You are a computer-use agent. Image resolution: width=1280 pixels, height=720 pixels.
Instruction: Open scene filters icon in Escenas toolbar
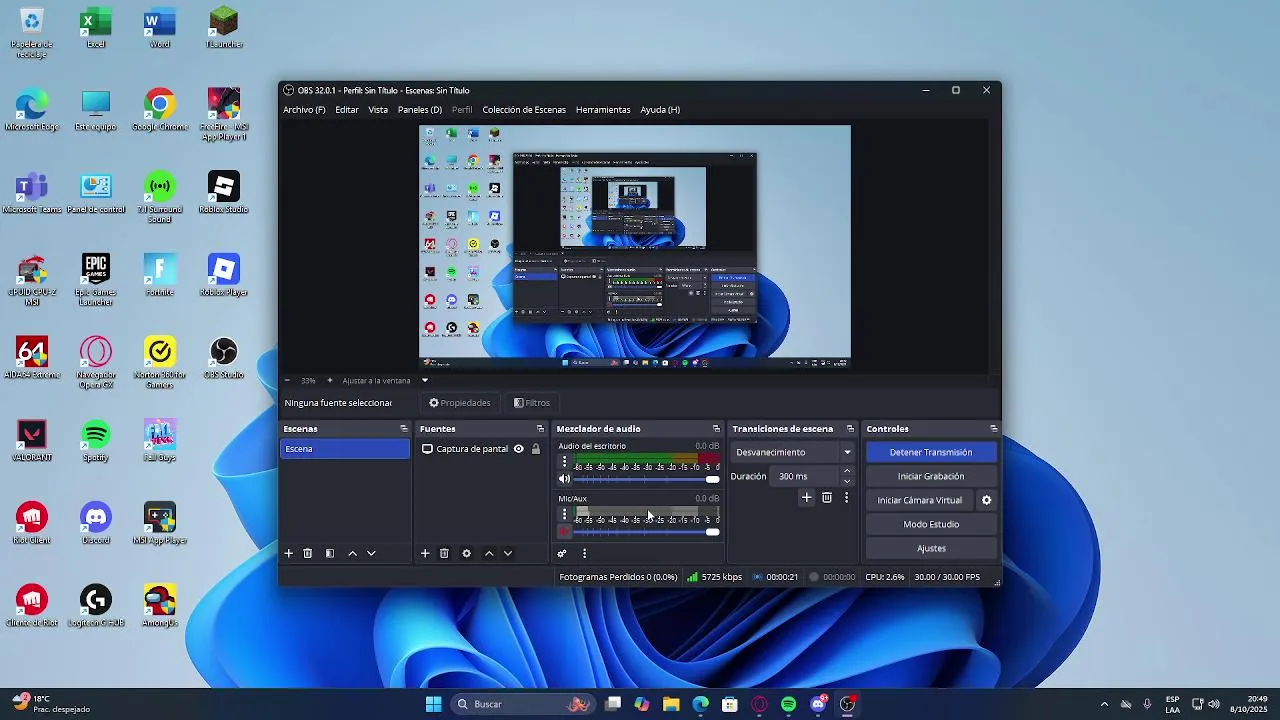330,553
